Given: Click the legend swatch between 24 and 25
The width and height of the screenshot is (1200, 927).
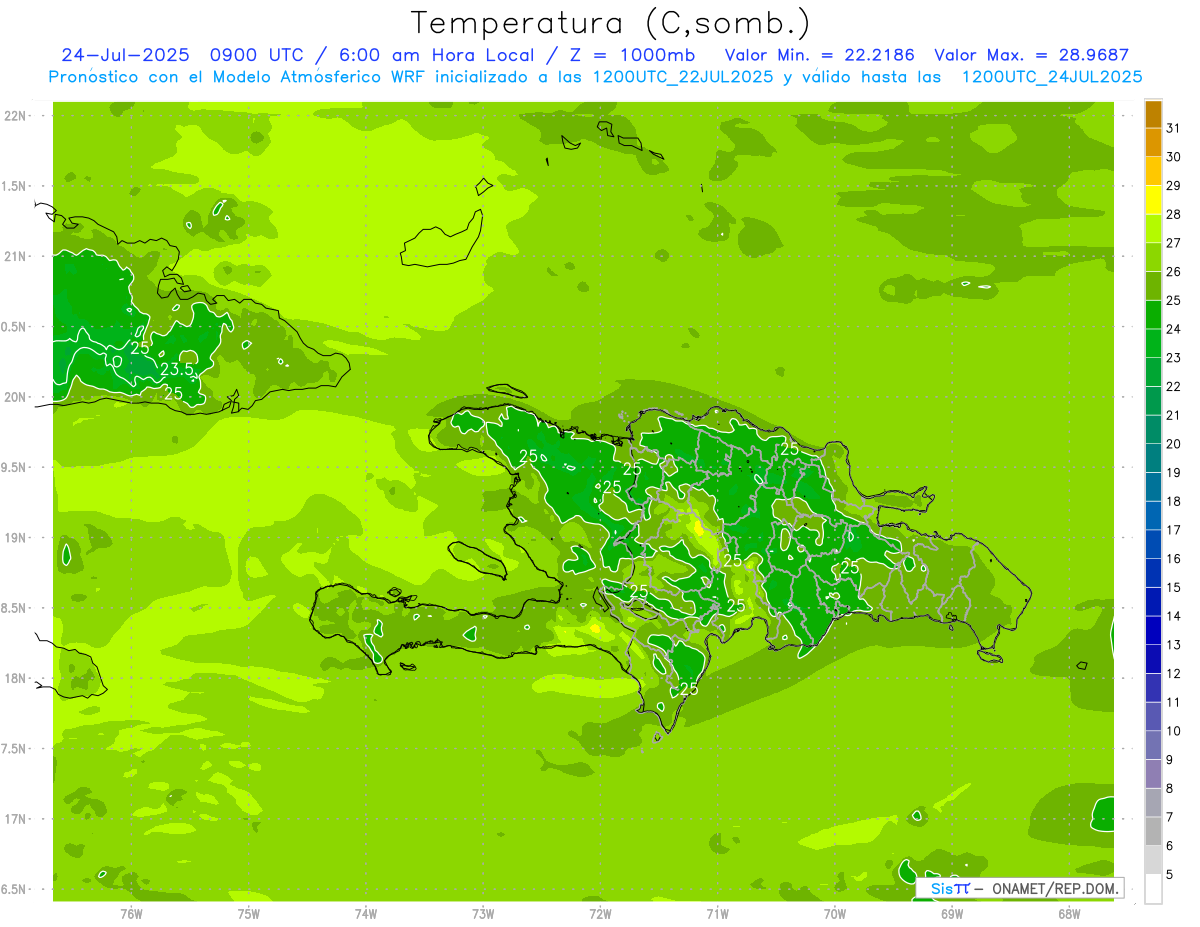Looking at the screenshot, I should pos(1153,315).
